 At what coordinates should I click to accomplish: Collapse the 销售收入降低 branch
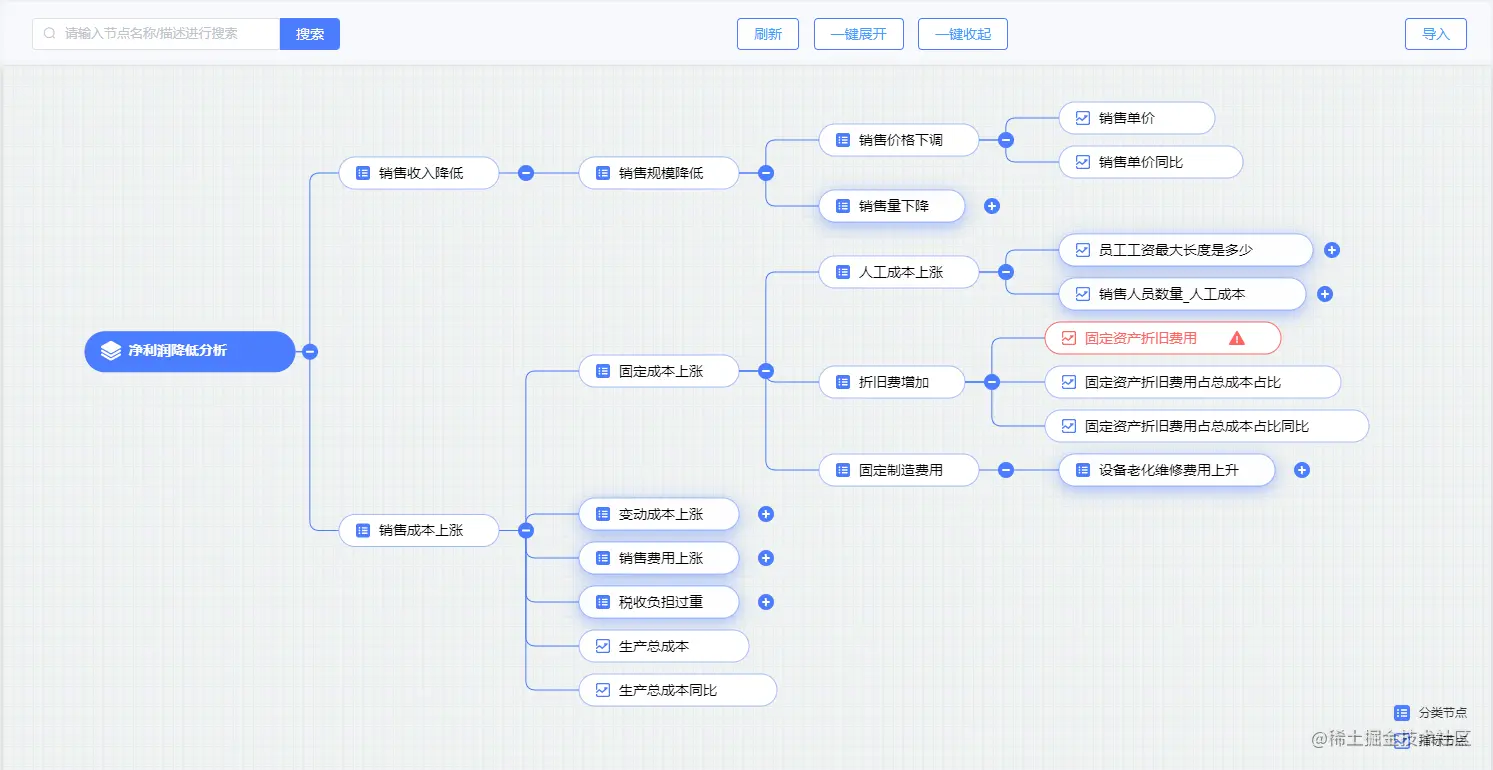pos(526,173)
